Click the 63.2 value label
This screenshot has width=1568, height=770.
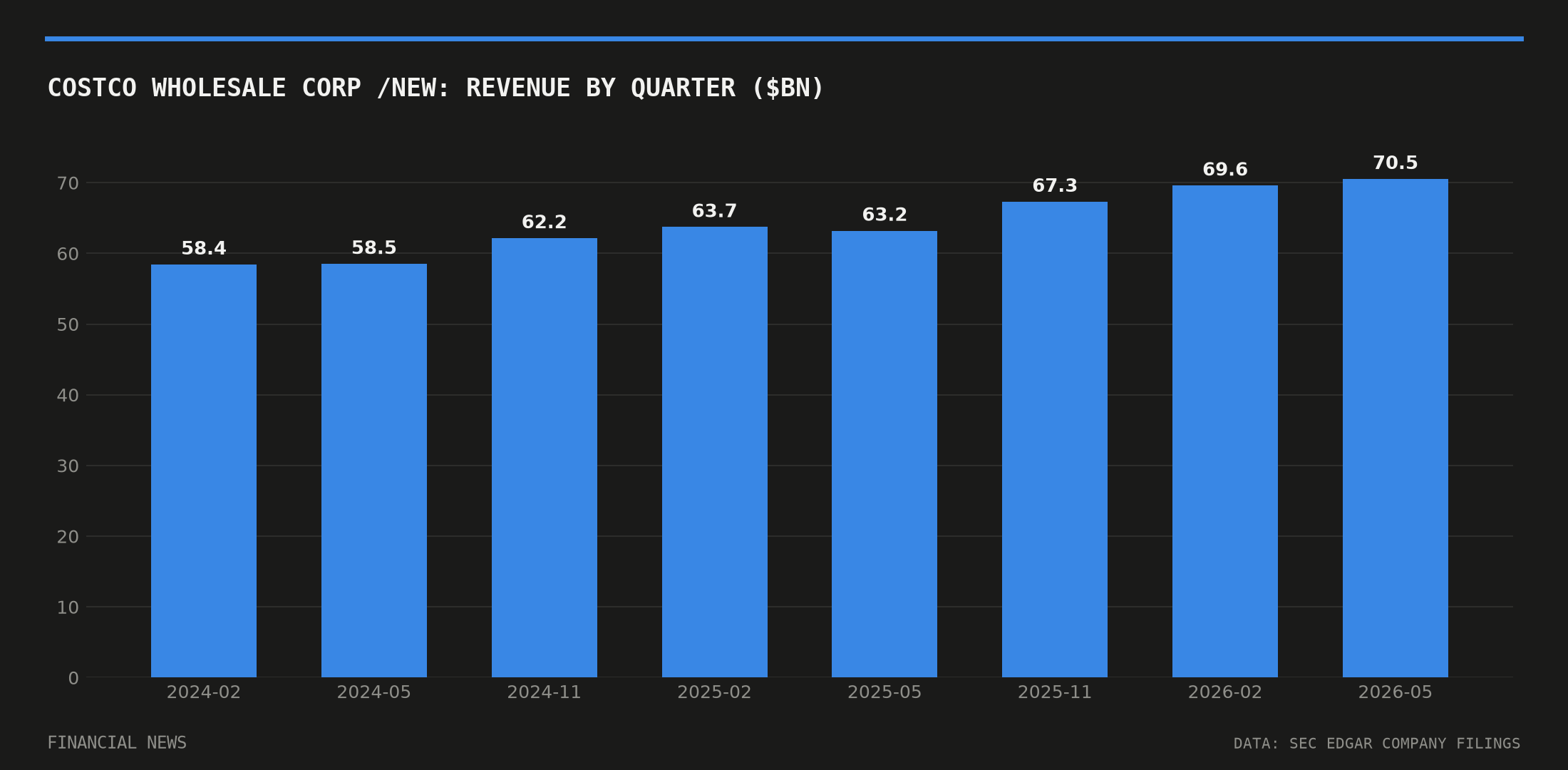[884, 215]
